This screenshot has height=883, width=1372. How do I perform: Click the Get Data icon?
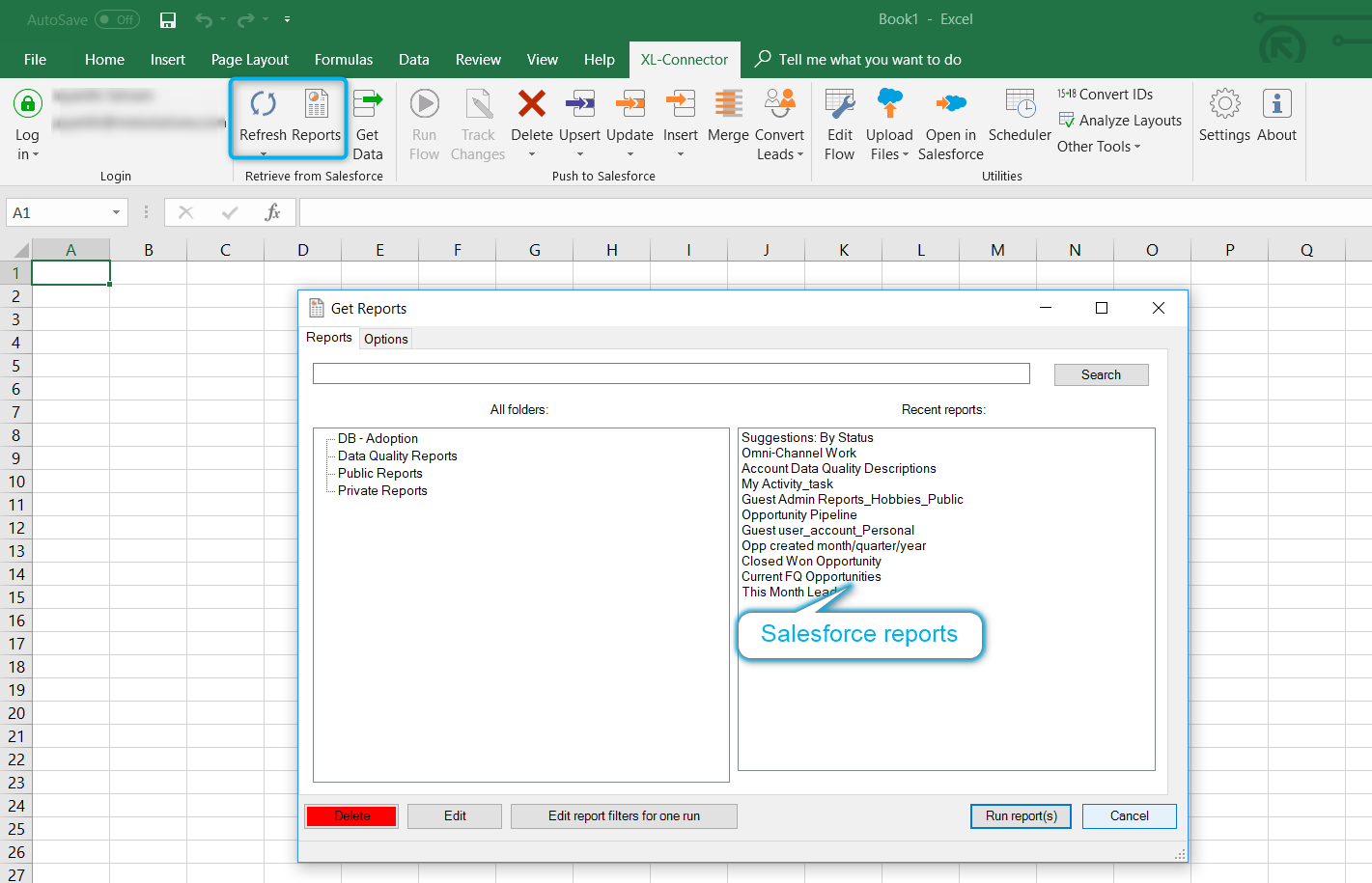pyautogui.click(x=367, y=103)
